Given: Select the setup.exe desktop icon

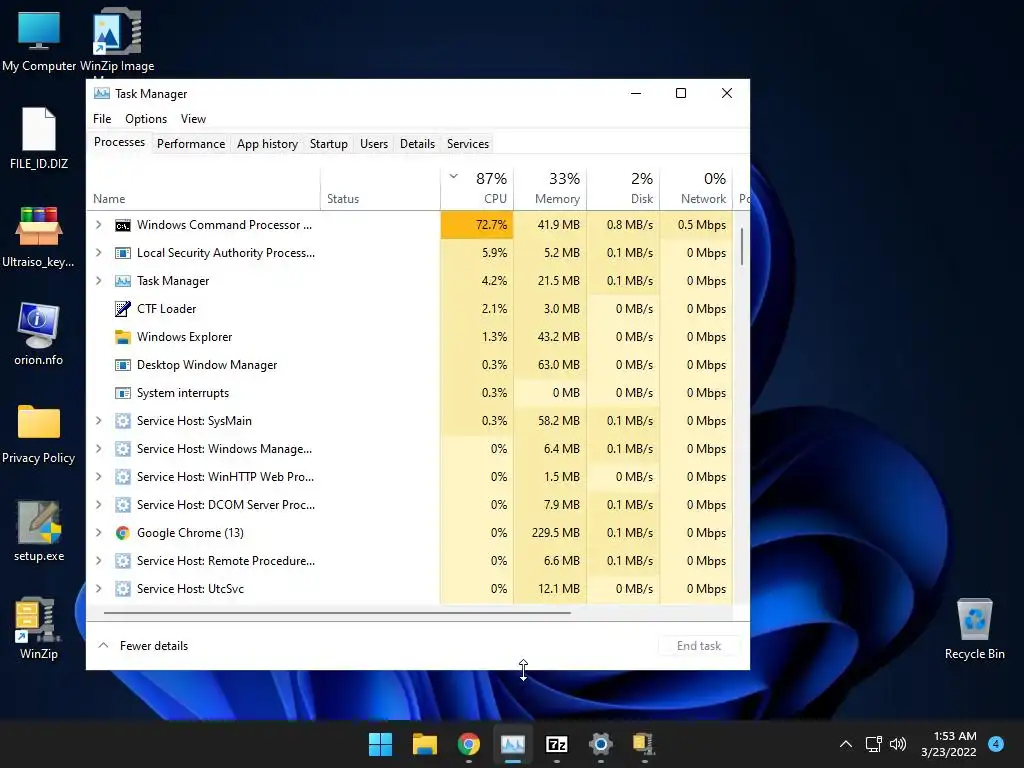Looking at the screenshot, I should tap(39, 531).
